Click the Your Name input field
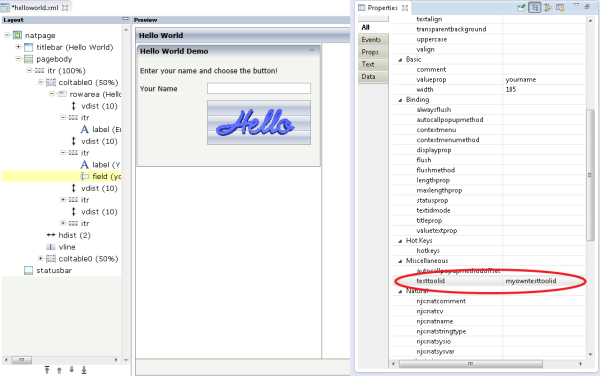Screen dimensions: 600x376 pos(259,88)
